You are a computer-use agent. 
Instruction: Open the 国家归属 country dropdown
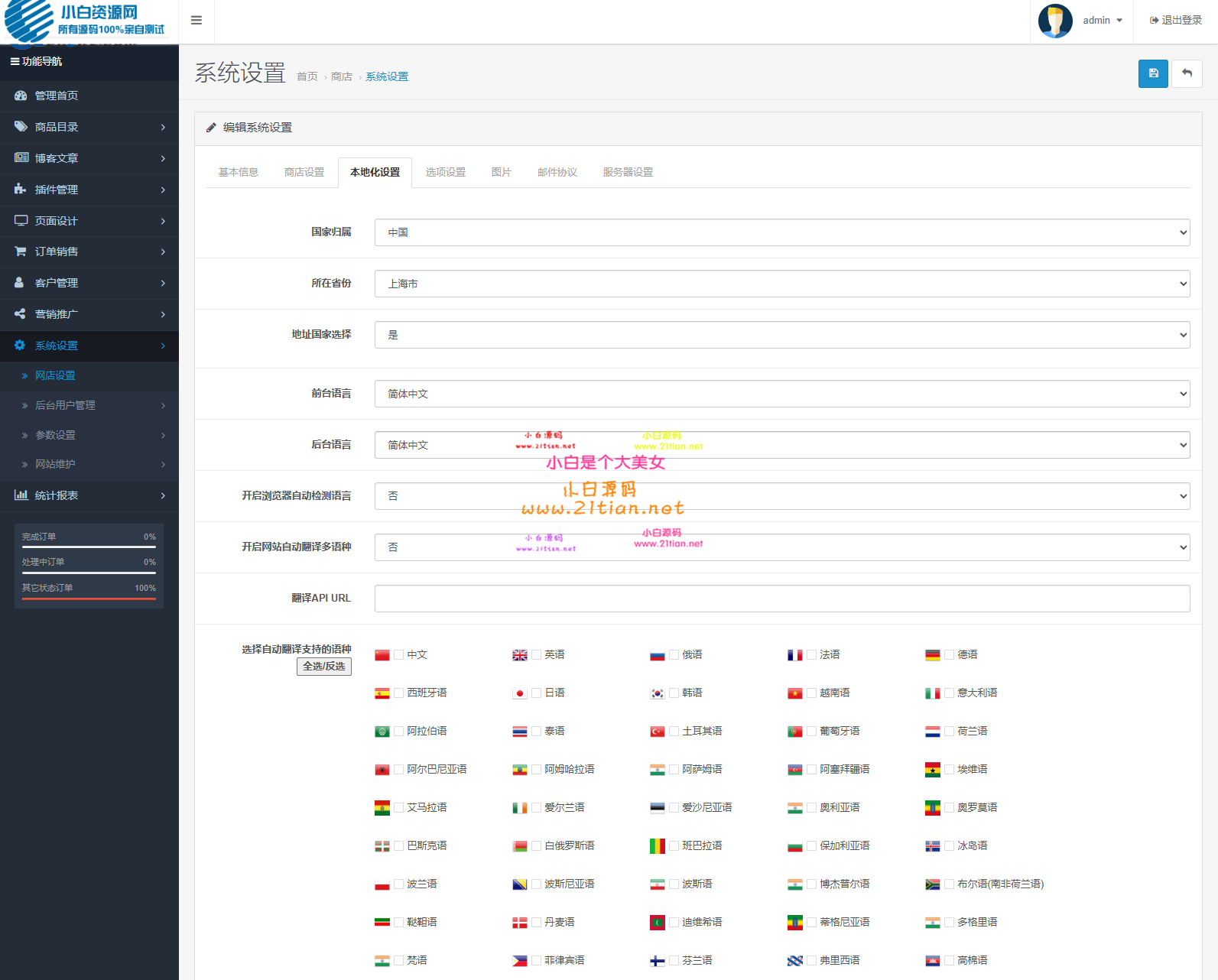[781, 232]
